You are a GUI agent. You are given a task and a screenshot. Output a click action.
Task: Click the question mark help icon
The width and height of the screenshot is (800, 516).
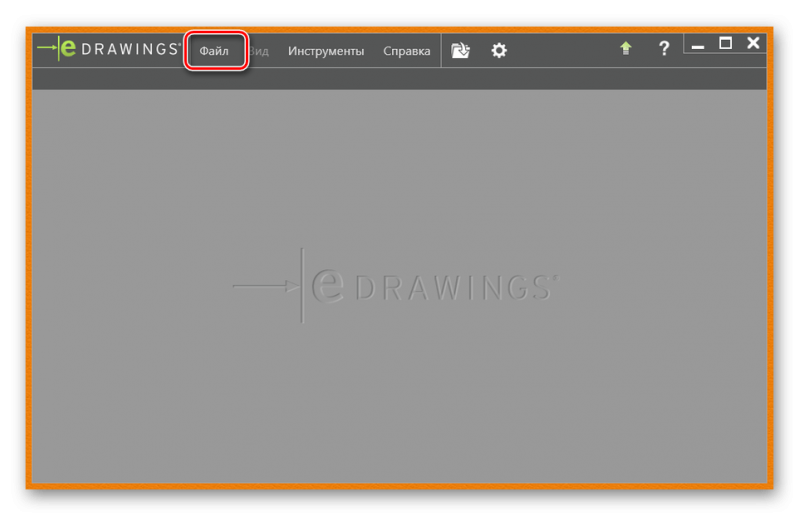click(x=664, y=48)
